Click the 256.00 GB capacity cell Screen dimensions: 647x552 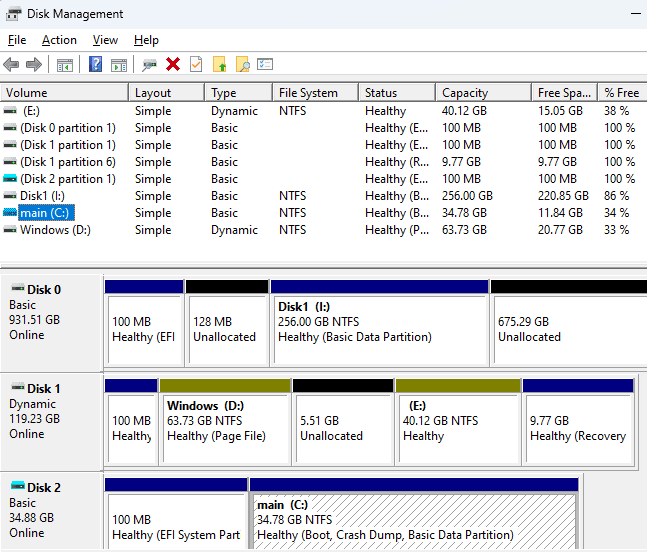(x=467, y=196)
